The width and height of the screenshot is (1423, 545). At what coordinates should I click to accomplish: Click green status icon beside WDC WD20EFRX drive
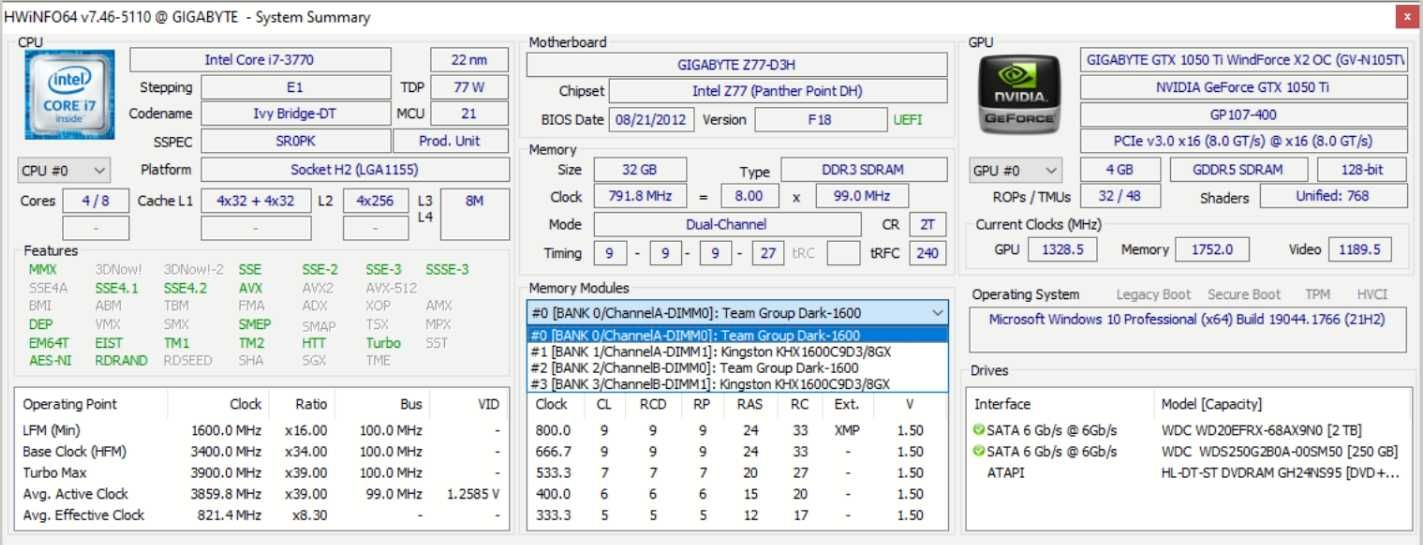[978, 430]
